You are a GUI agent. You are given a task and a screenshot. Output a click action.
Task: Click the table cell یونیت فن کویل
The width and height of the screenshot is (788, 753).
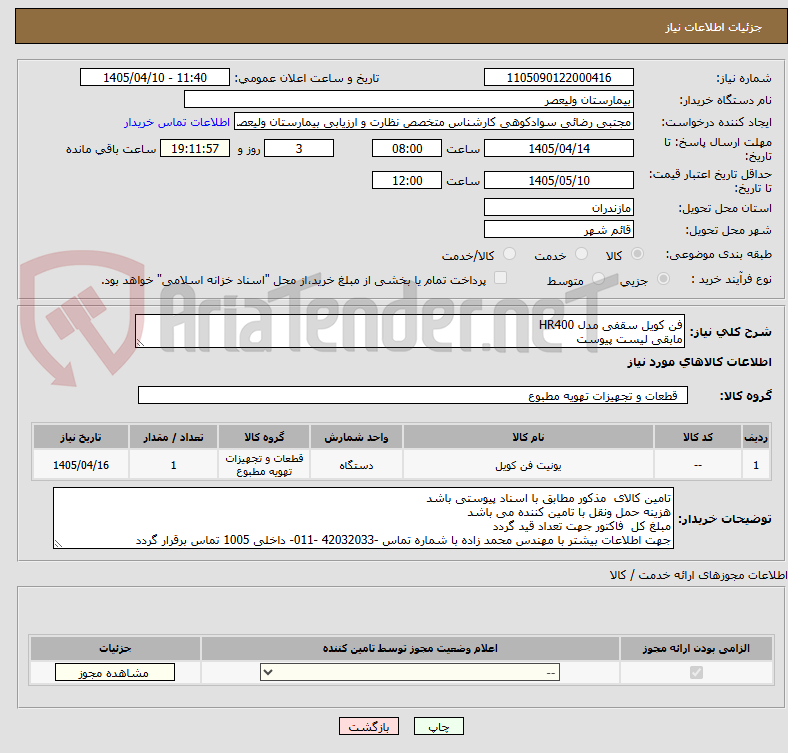[528, 465]
